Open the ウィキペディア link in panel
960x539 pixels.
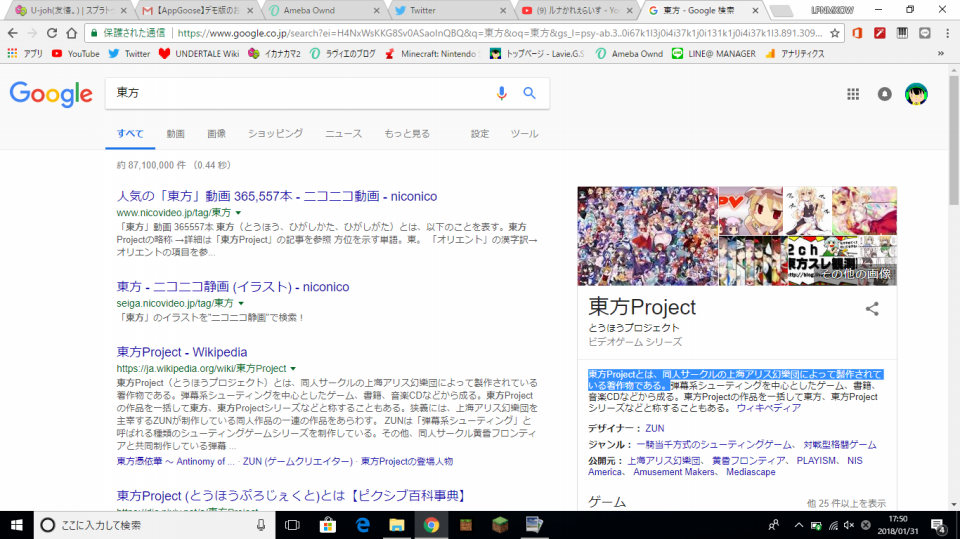(x=768, y=408)
